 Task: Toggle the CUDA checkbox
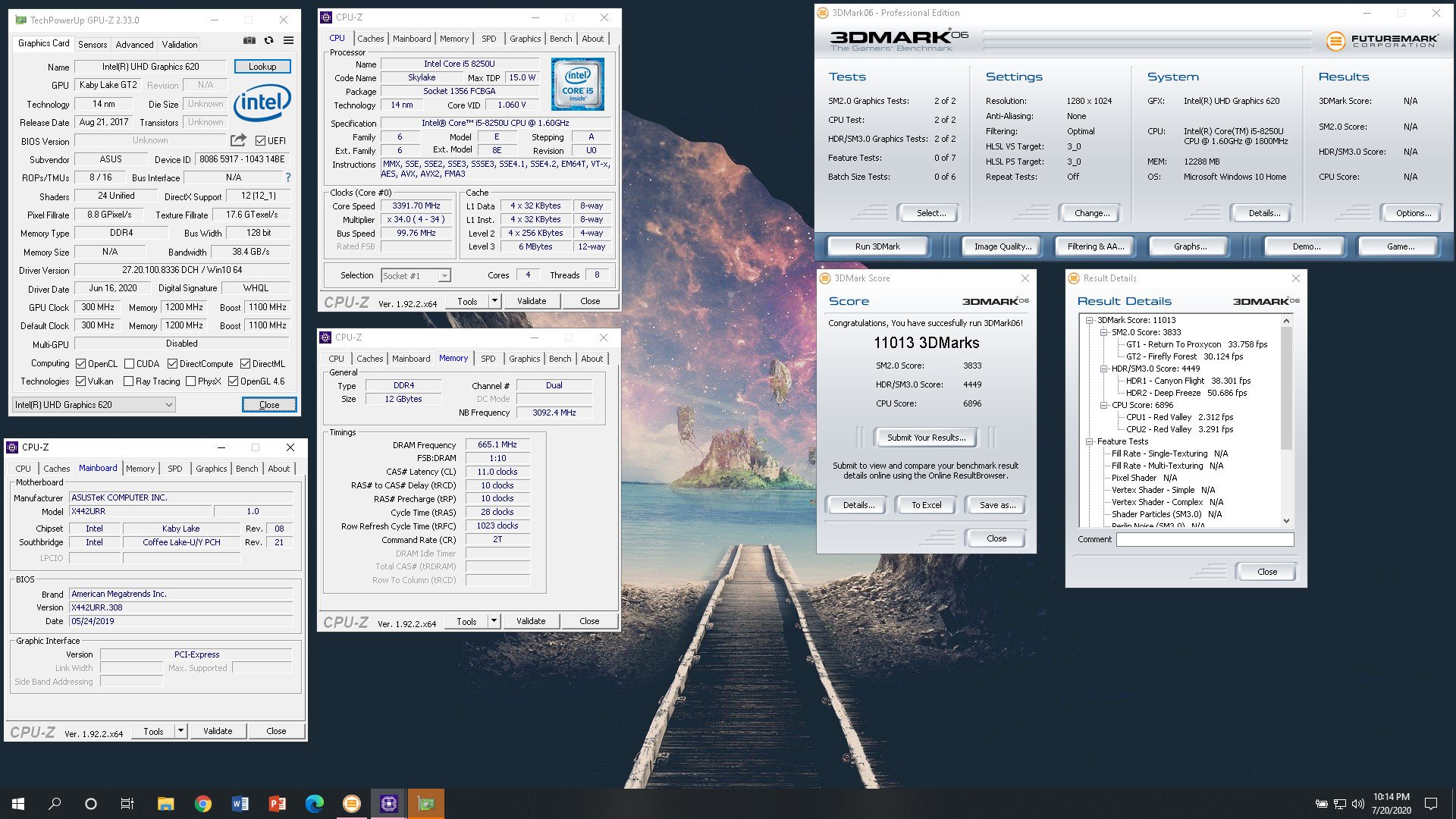pyautogui.click(x=129, y=364)
